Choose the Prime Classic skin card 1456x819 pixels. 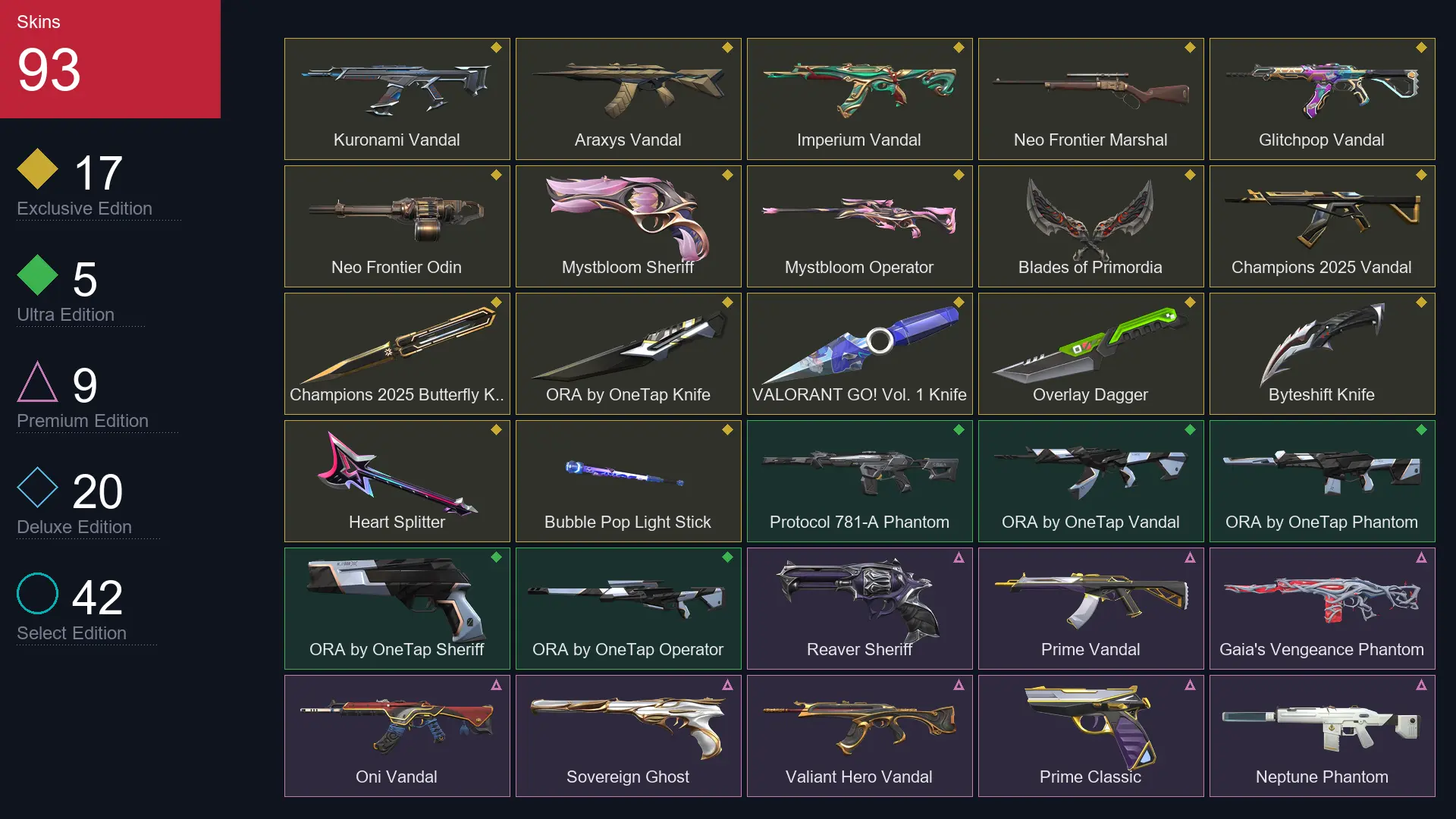tap(1090, 736)
